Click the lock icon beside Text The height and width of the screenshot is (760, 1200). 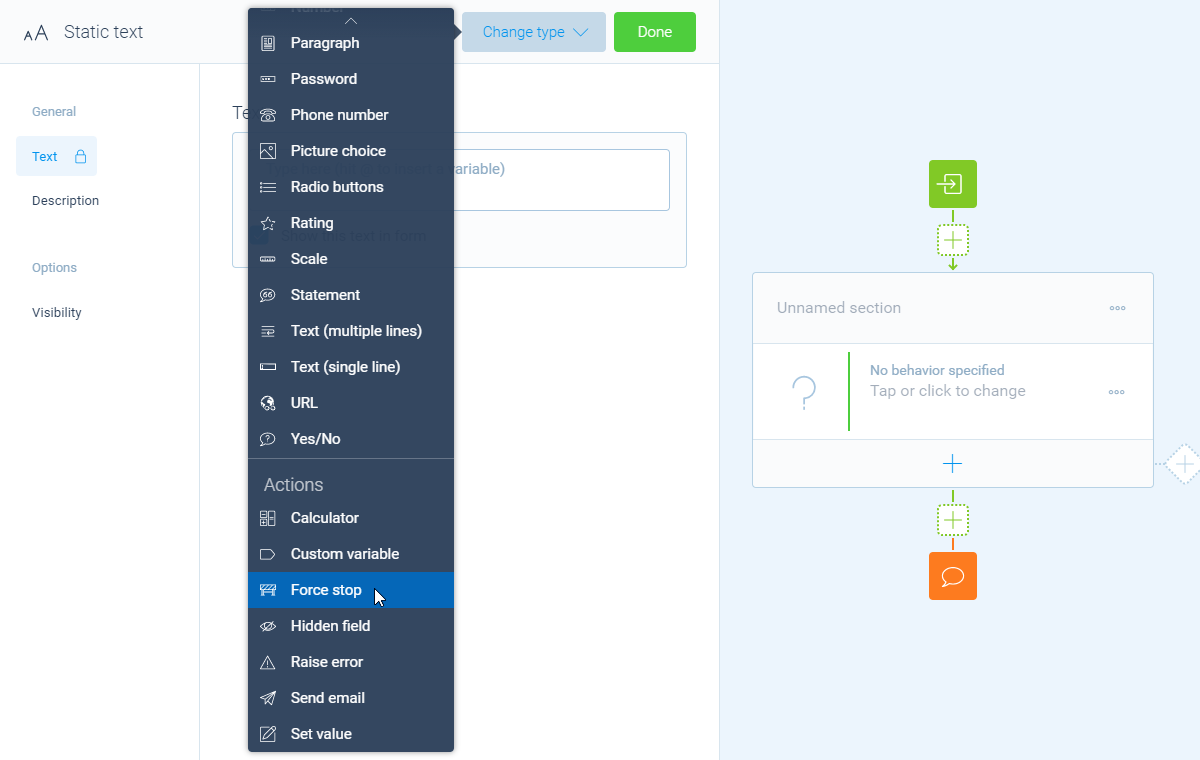point(80,156)
